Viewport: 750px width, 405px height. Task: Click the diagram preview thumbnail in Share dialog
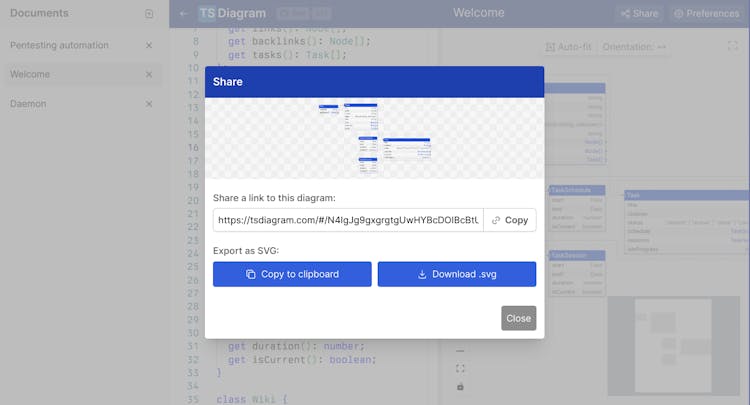[375, 138]
